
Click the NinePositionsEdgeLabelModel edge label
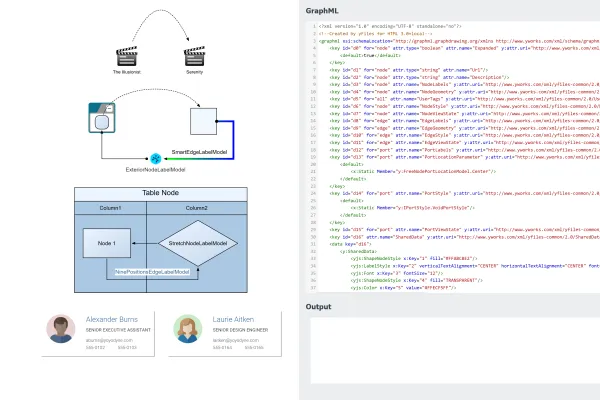click(x=152, y=272)
